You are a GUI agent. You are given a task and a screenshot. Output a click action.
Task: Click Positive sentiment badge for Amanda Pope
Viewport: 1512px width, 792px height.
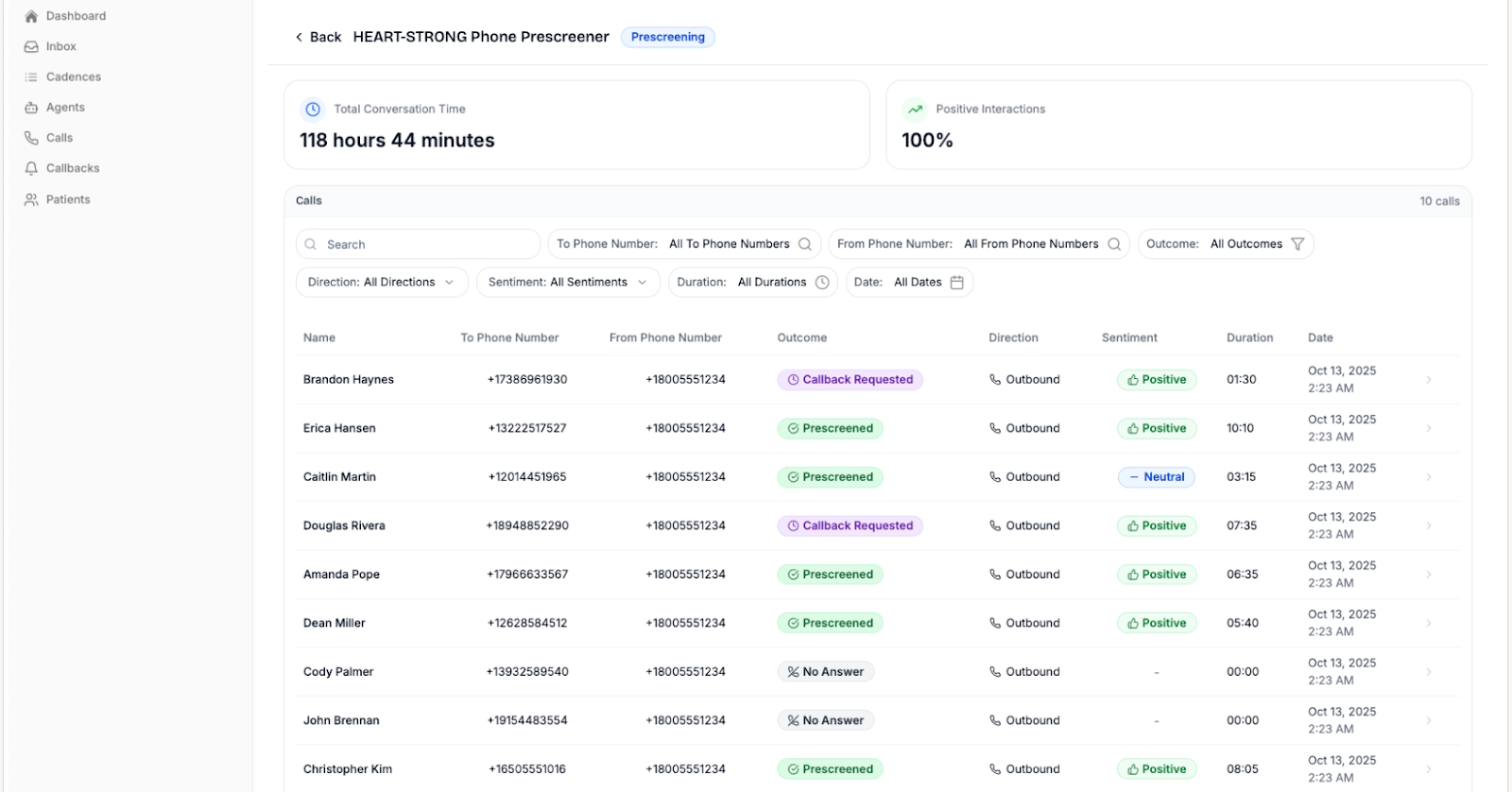tap(1157, 575)
